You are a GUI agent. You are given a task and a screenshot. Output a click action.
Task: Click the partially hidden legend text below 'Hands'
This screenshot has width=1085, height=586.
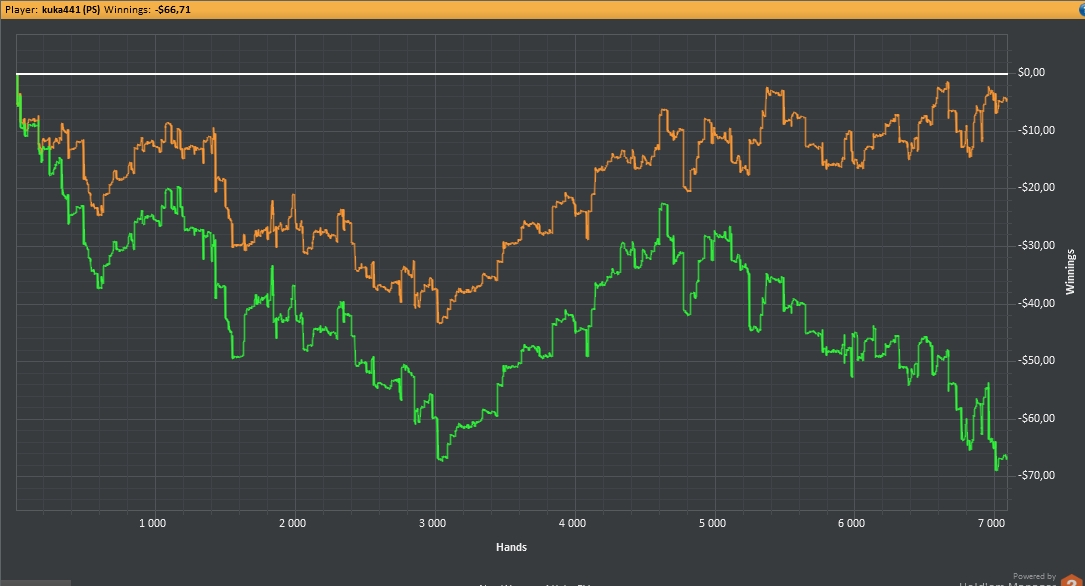click(x=535, y=583)
